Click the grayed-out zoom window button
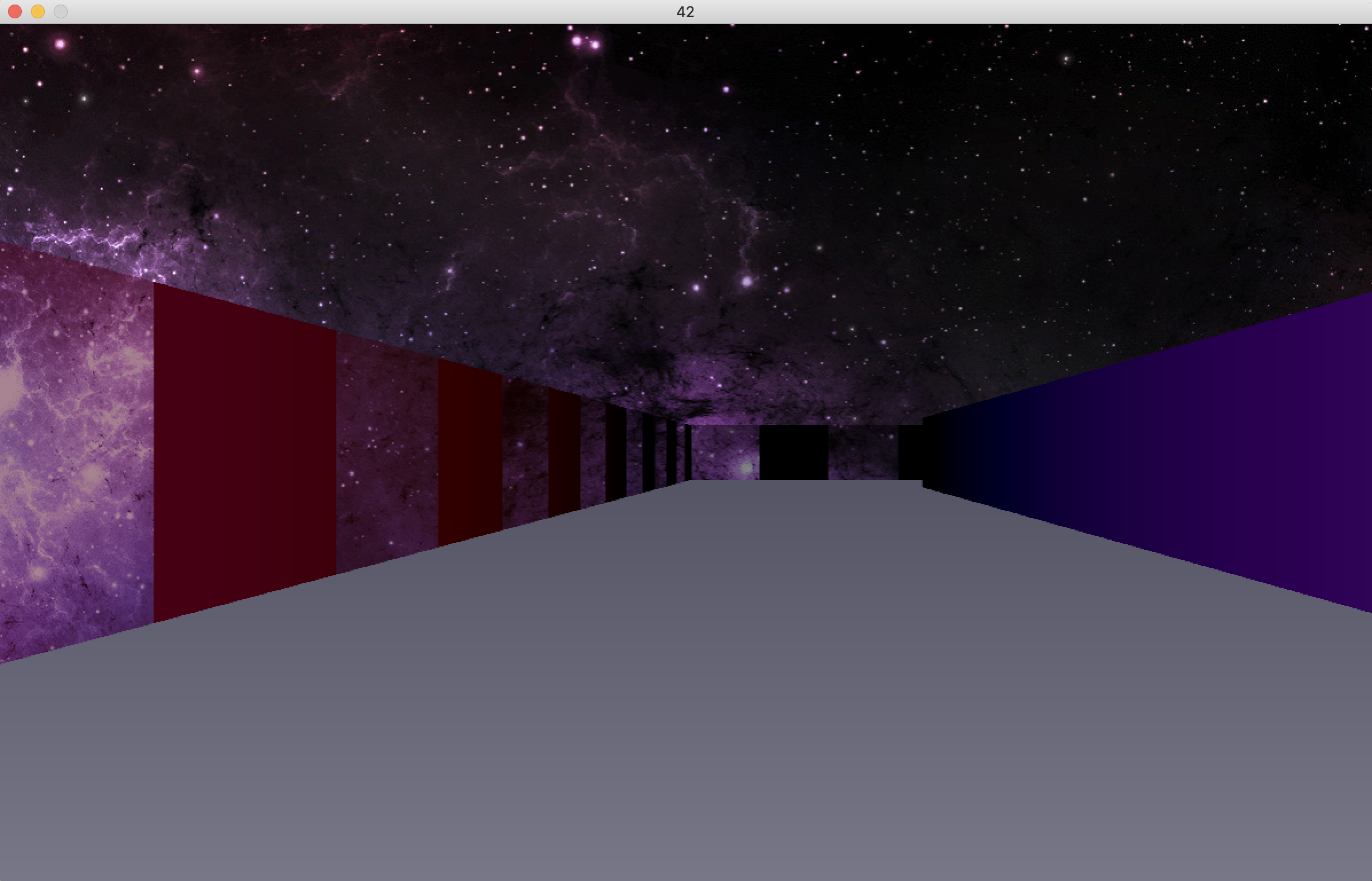This screenshot has height=881, width=1372. pyautogui.click(x=61, y=11)
